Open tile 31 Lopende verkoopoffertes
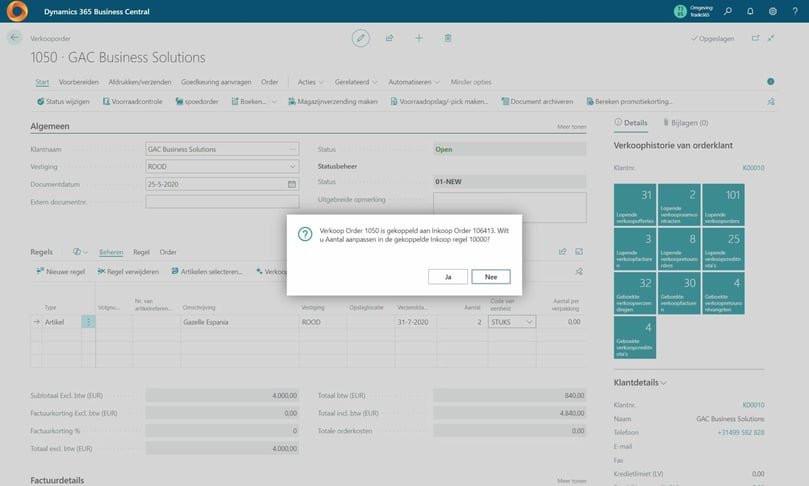The width and height of the screenshot is (809, 486). click(x=635, y=205)
